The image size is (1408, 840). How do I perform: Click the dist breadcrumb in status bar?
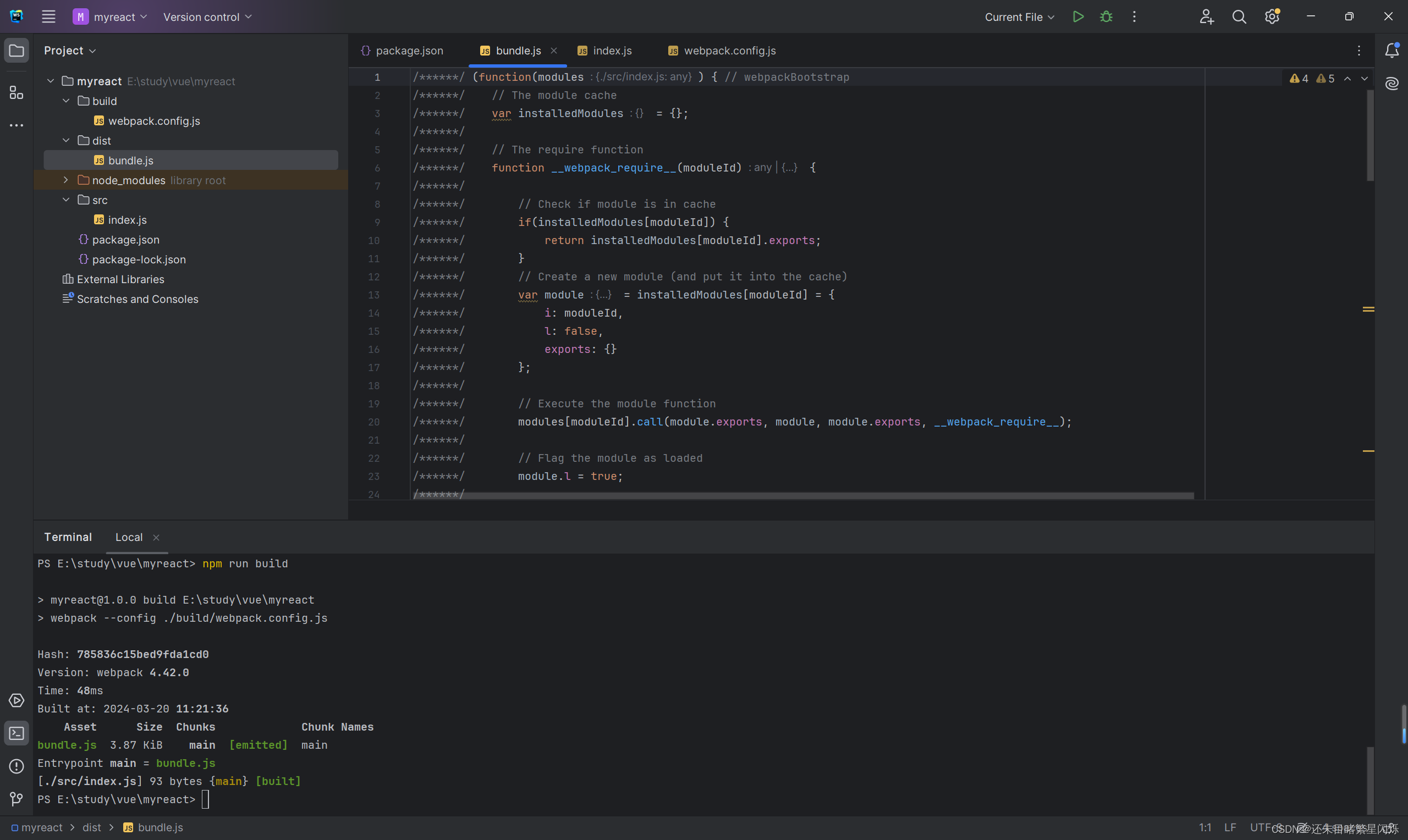click(92, 827)
